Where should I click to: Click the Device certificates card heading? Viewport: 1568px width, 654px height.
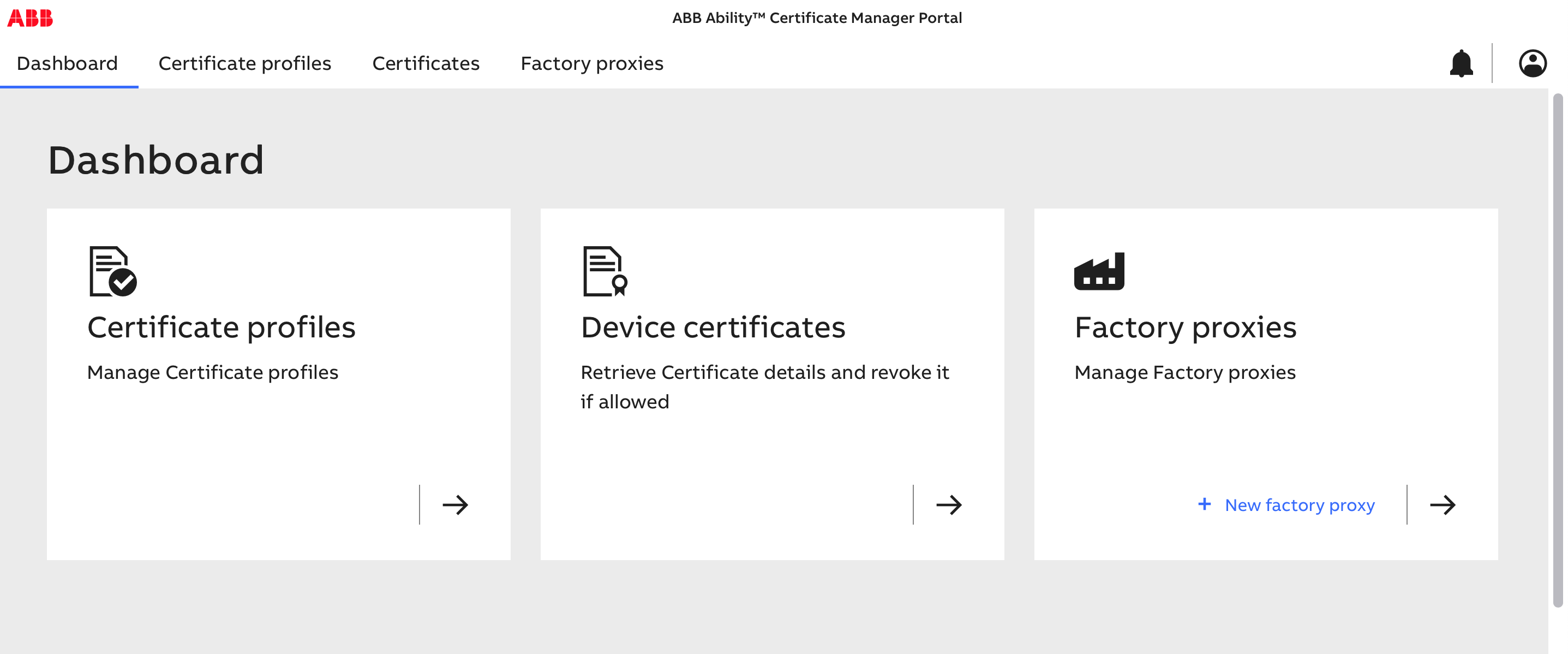click(x=713, y=328)
